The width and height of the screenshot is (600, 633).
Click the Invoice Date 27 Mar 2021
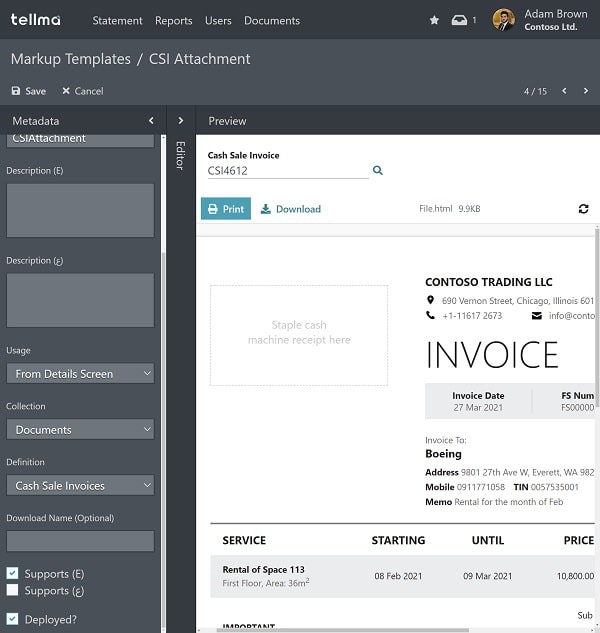(x=478, y=401)
